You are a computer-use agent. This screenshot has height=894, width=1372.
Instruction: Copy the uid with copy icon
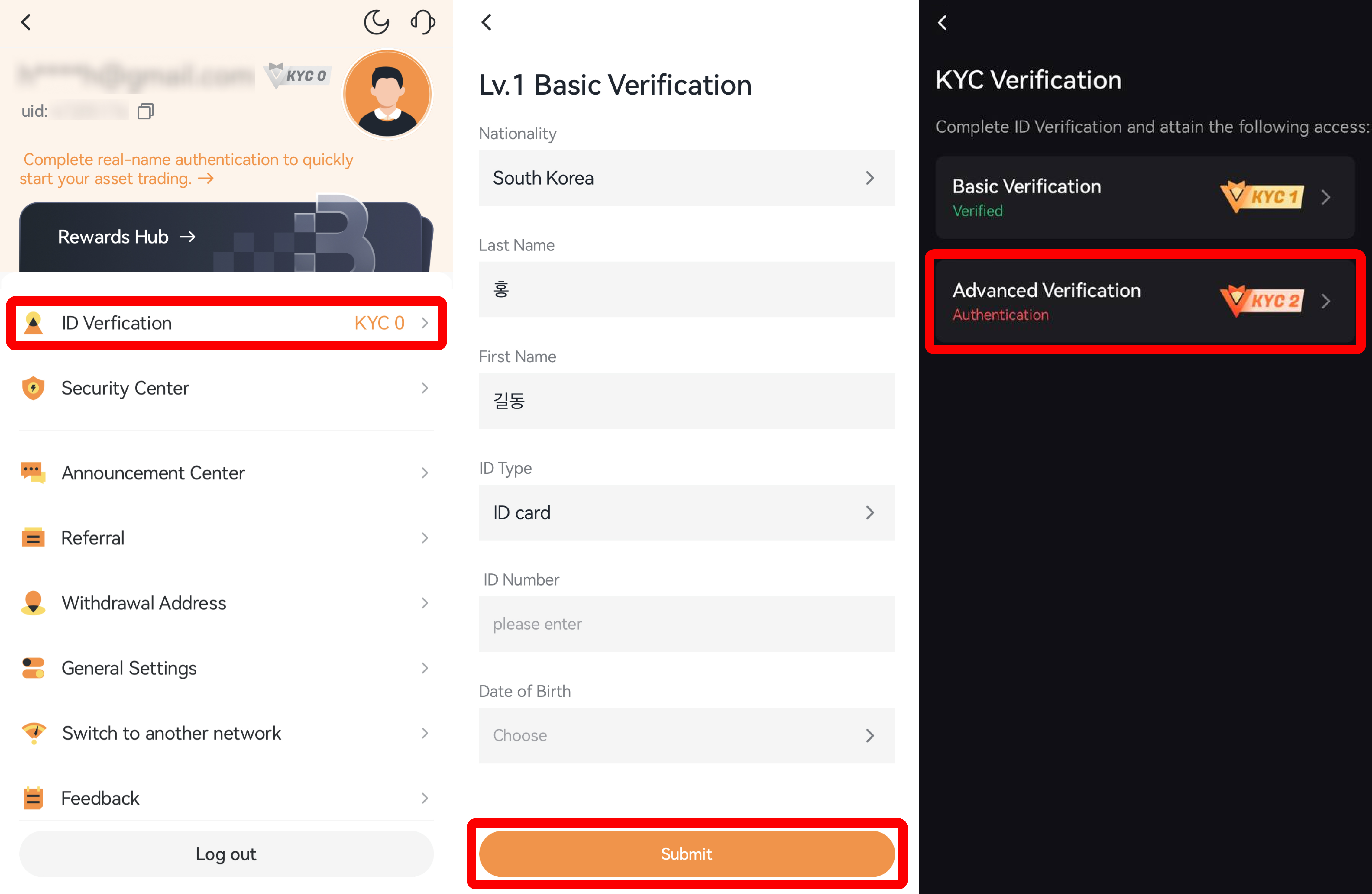tap(145, 111)
